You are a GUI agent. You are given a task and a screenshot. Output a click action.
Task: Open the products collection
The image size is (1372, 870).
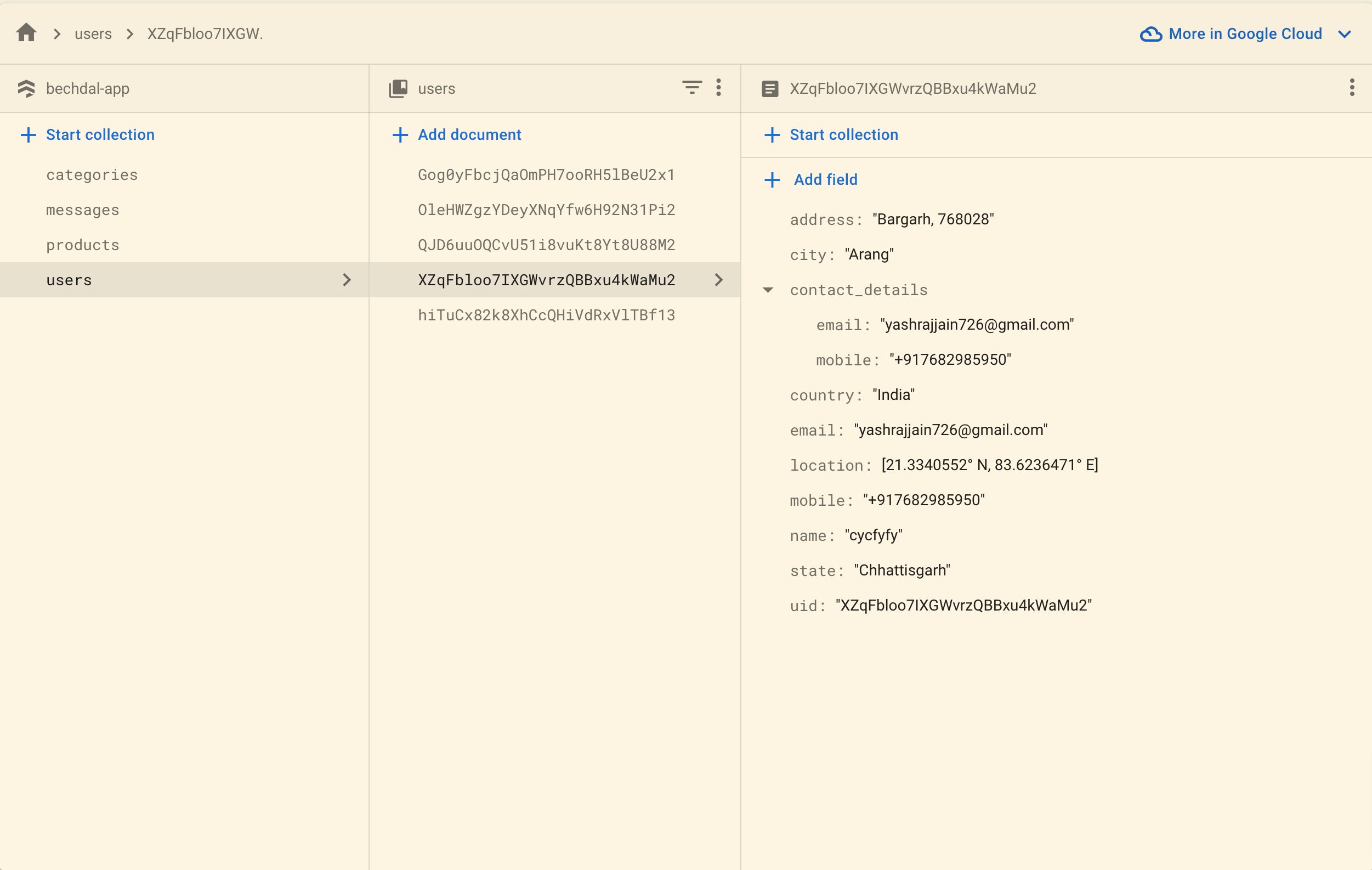pyautogui.click(x=83, y=245)
